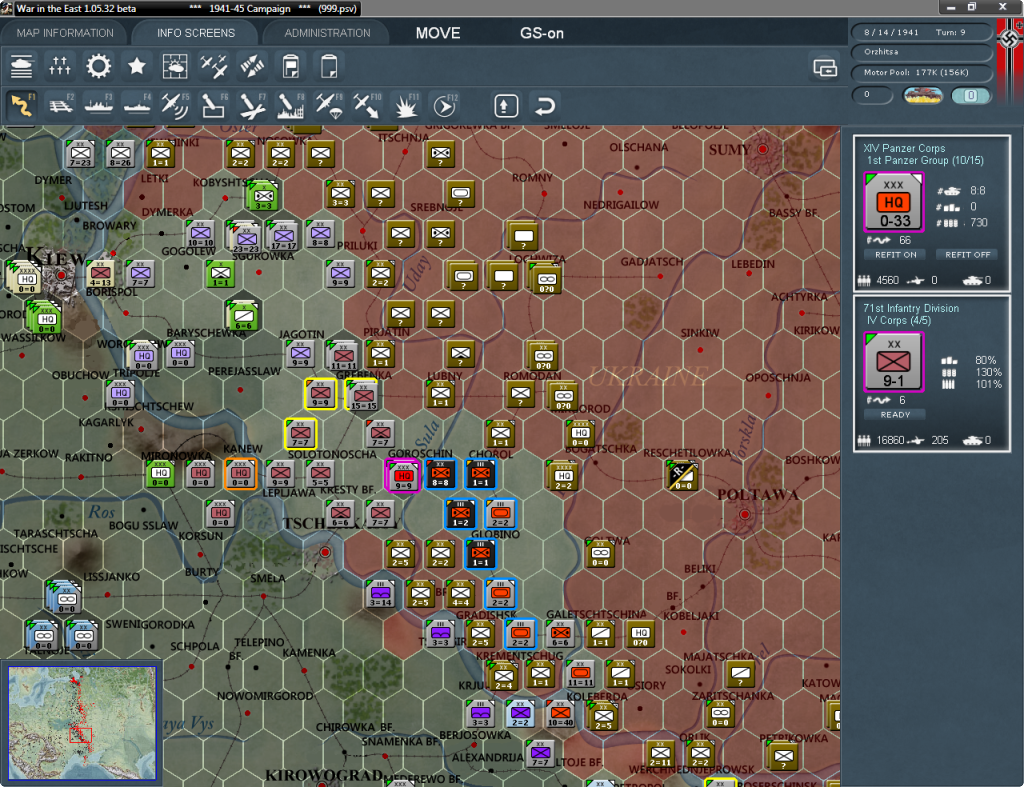The height and width of the screenshot is (787, 1024).
Task: Select the F4 amphibious transport mode
Action: pos(137,105)
